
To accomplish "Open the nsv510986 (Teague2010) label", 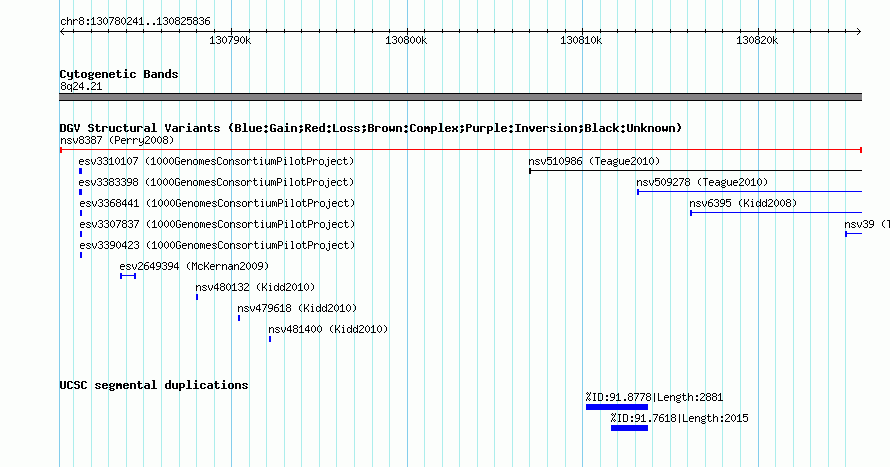I will click(x=594, y=161).
